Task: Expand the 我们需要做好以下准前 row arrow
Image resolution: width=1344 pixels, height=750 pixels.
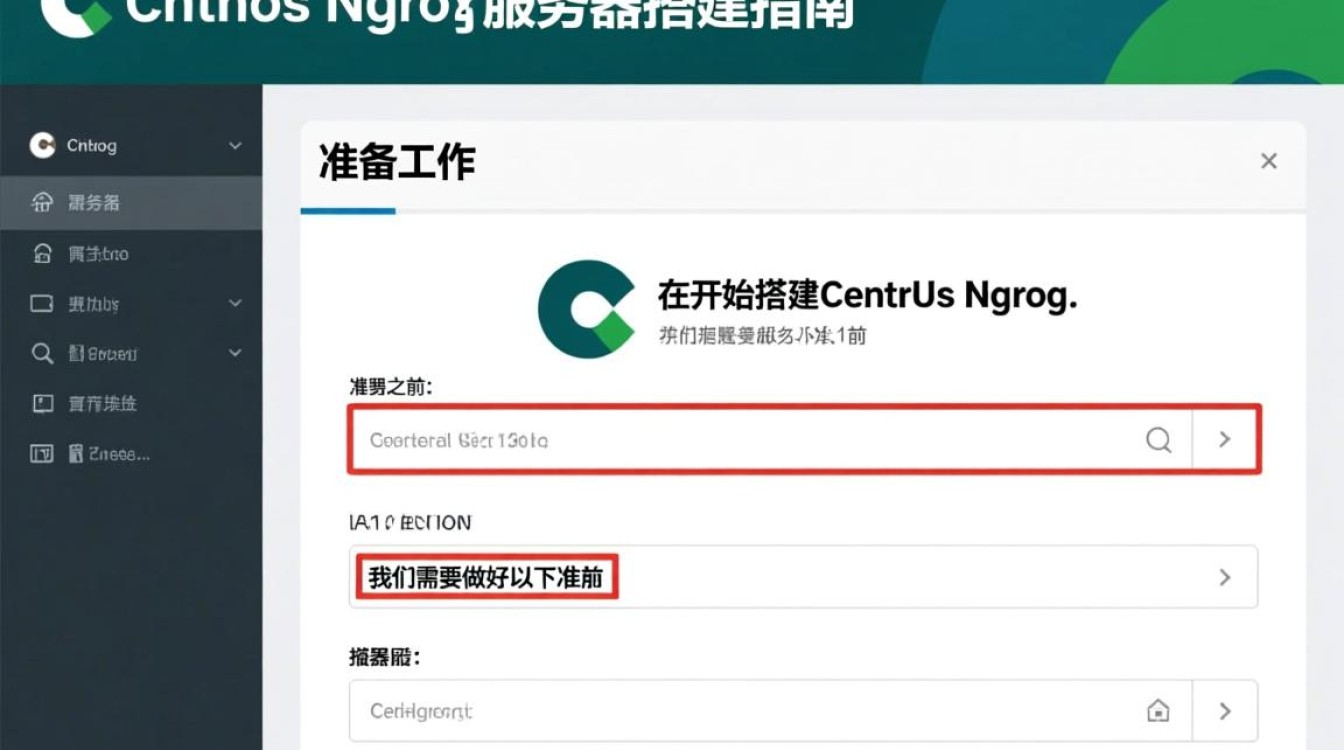Action: click(x=1224, y=577)
